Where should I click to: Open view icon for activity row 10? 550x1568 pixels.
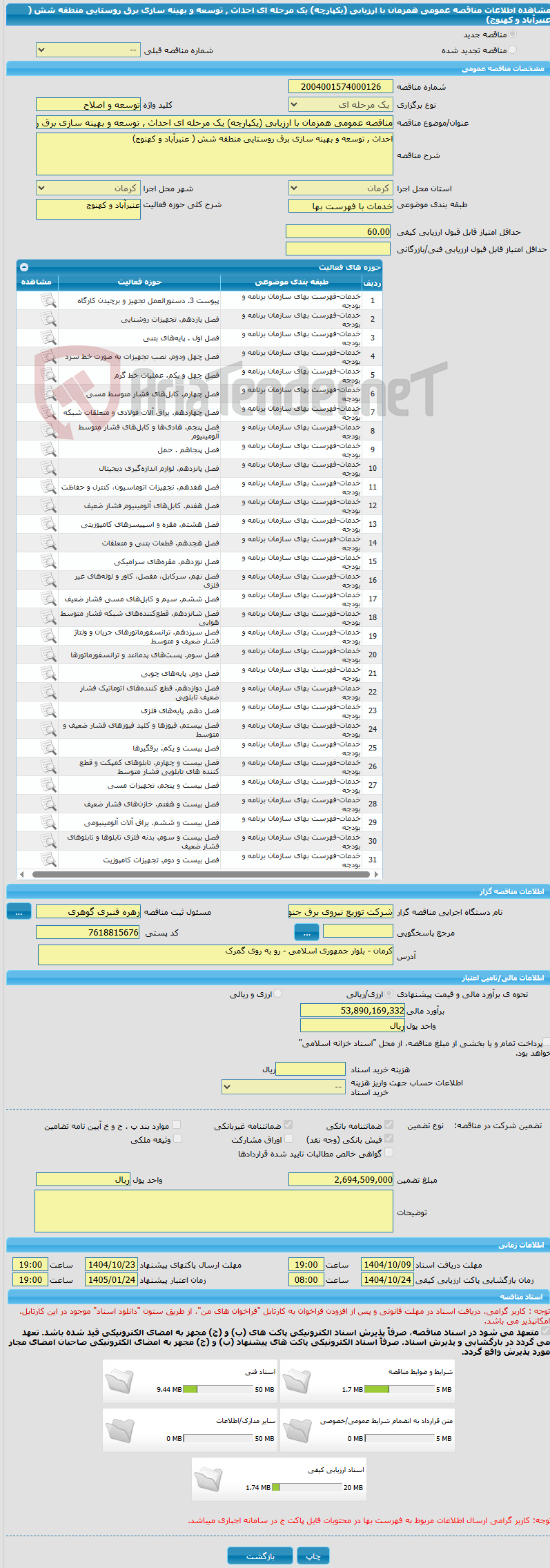click(48, 468)
